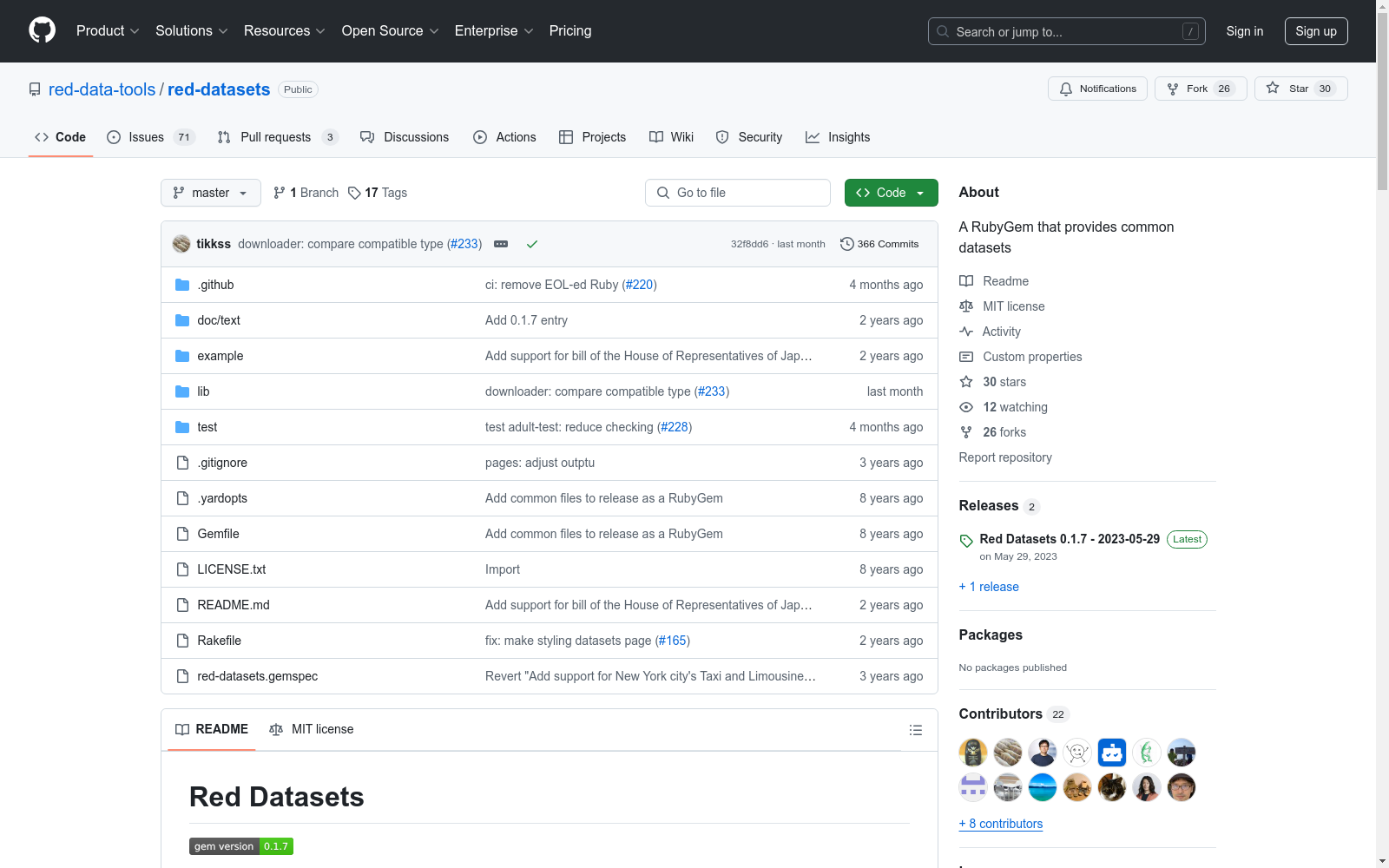Image resolution: width=1389 pixels, height=868 pixels.
Task: Click the notifications bell icon
Action: (x=1066, y=89)
